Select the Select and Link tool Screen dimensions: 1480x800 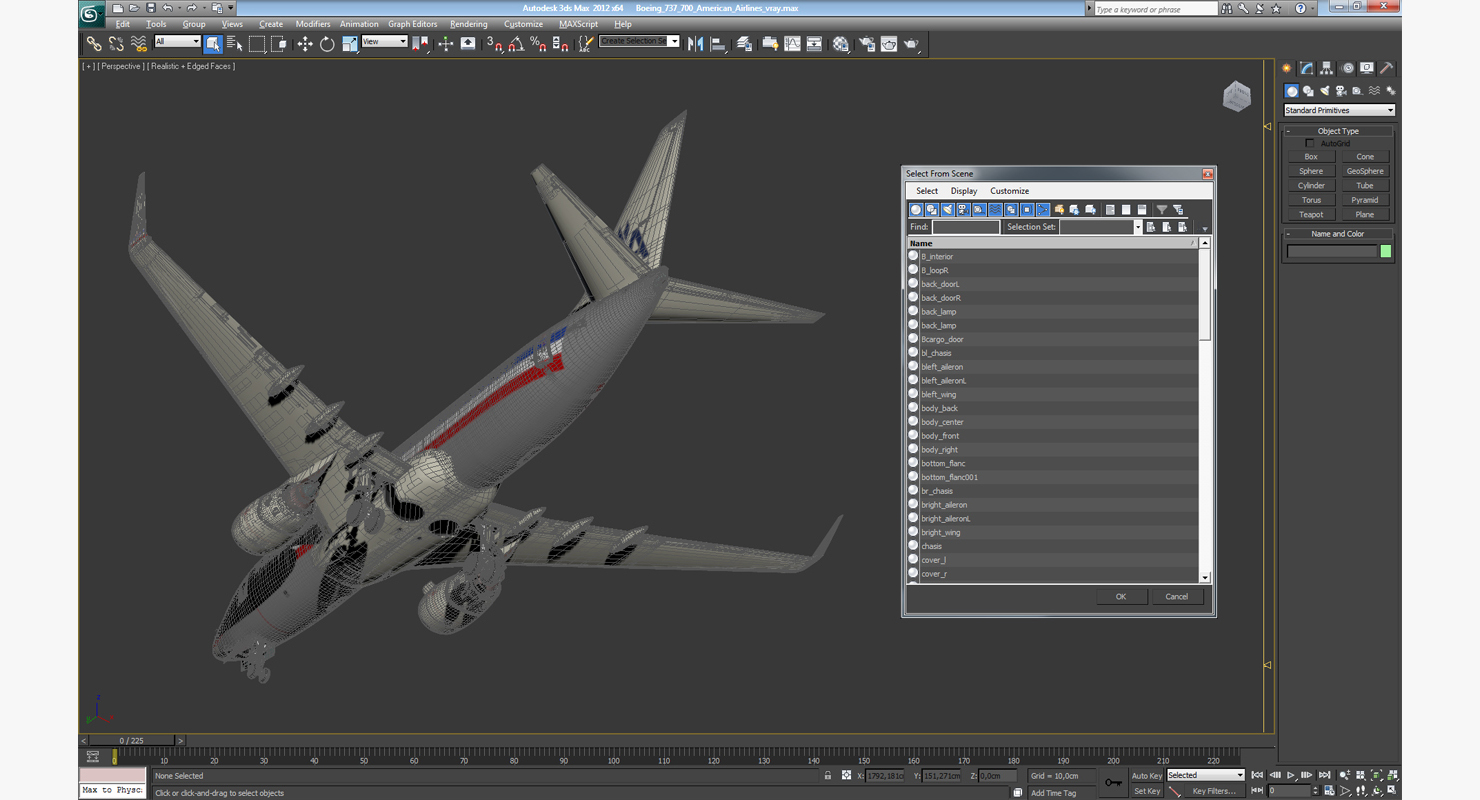point(94,43)
